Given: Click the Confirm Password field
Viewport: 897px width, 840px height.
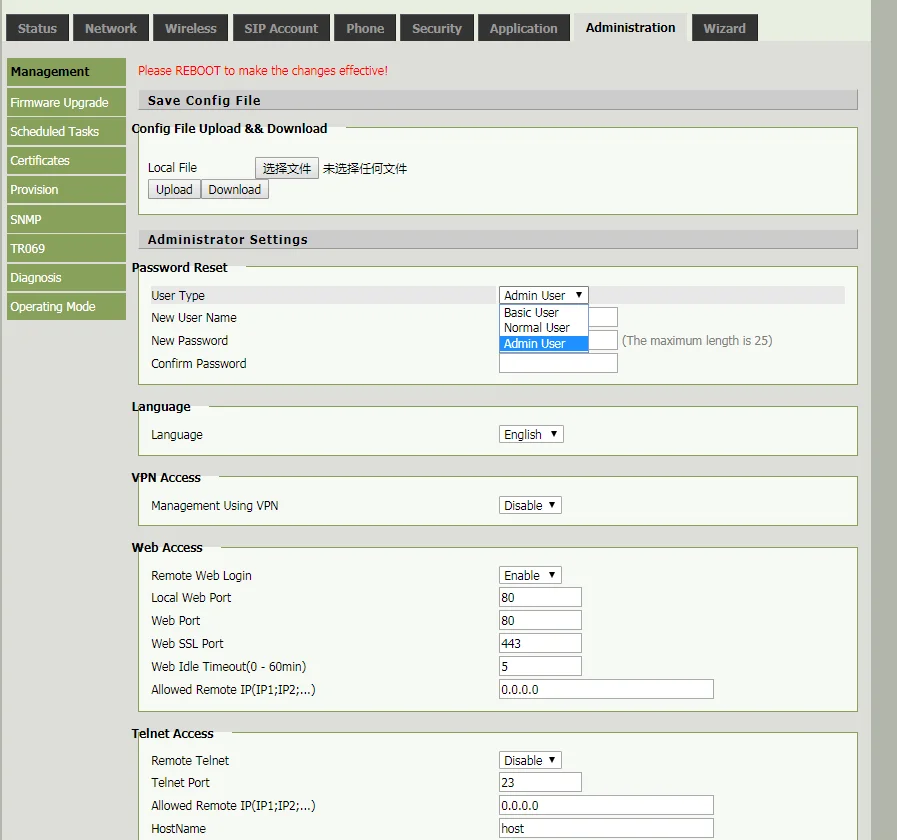Looking at the screenshot, I should click(558, 363).
